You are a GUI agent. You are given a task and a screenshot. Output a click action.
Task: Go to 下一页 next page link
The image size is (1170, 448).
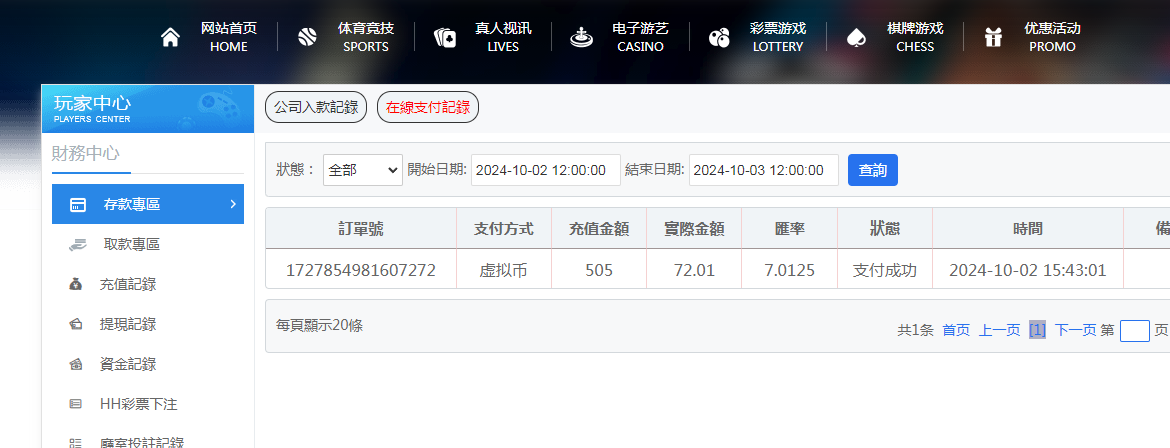click(x=1075, y=330)
